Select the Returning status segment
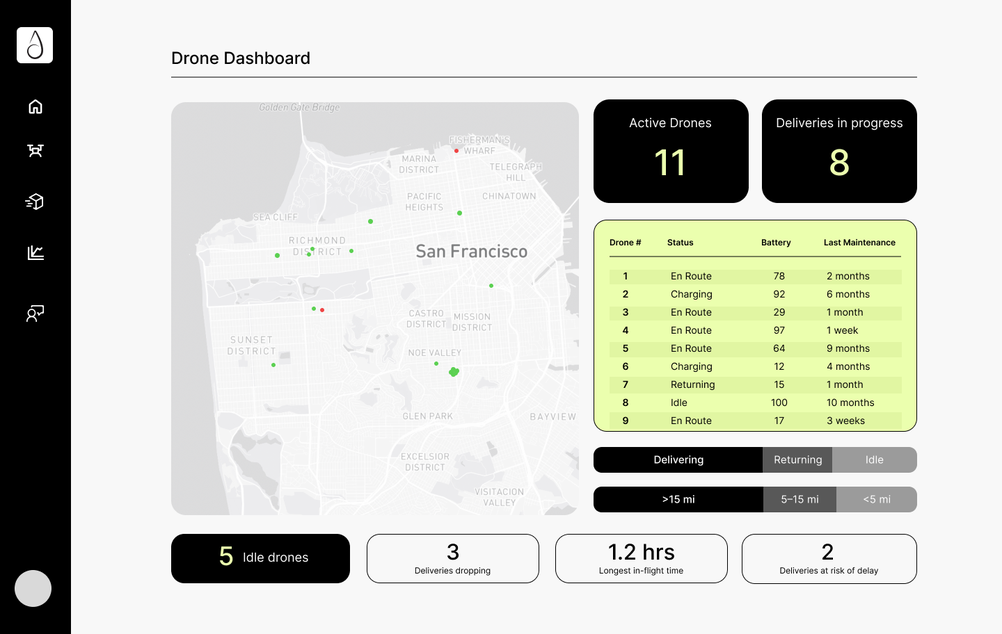Image resolution: width=1002 pixels, height=634 pixels. point(798,460)
